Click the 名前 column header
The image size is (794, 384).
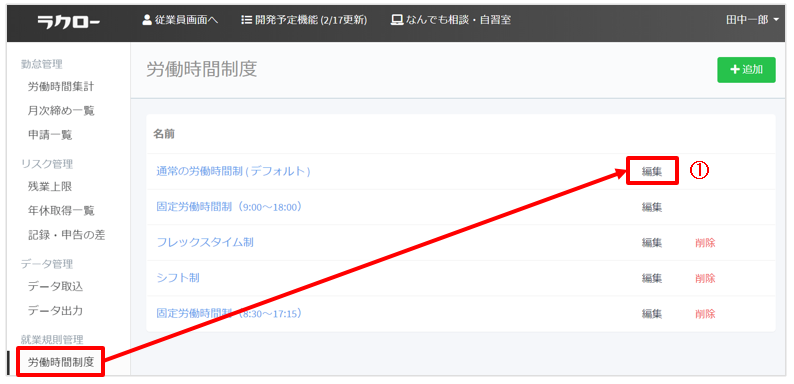pos(164,134)
